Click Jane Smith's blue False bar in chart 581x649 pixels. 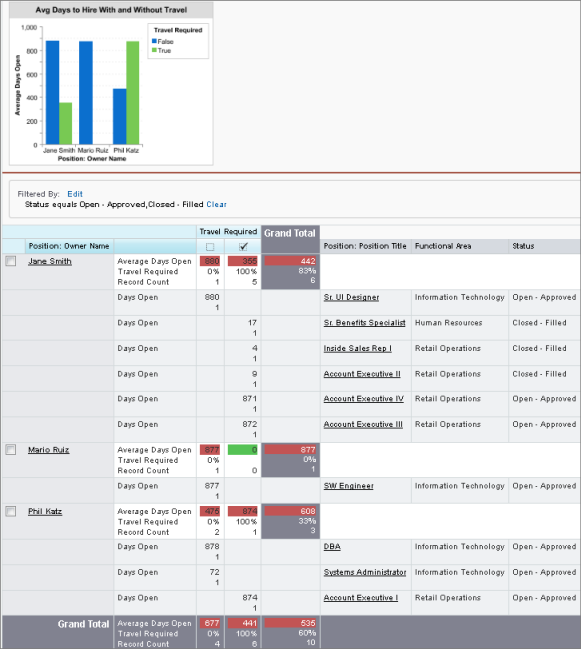point(52,92)
